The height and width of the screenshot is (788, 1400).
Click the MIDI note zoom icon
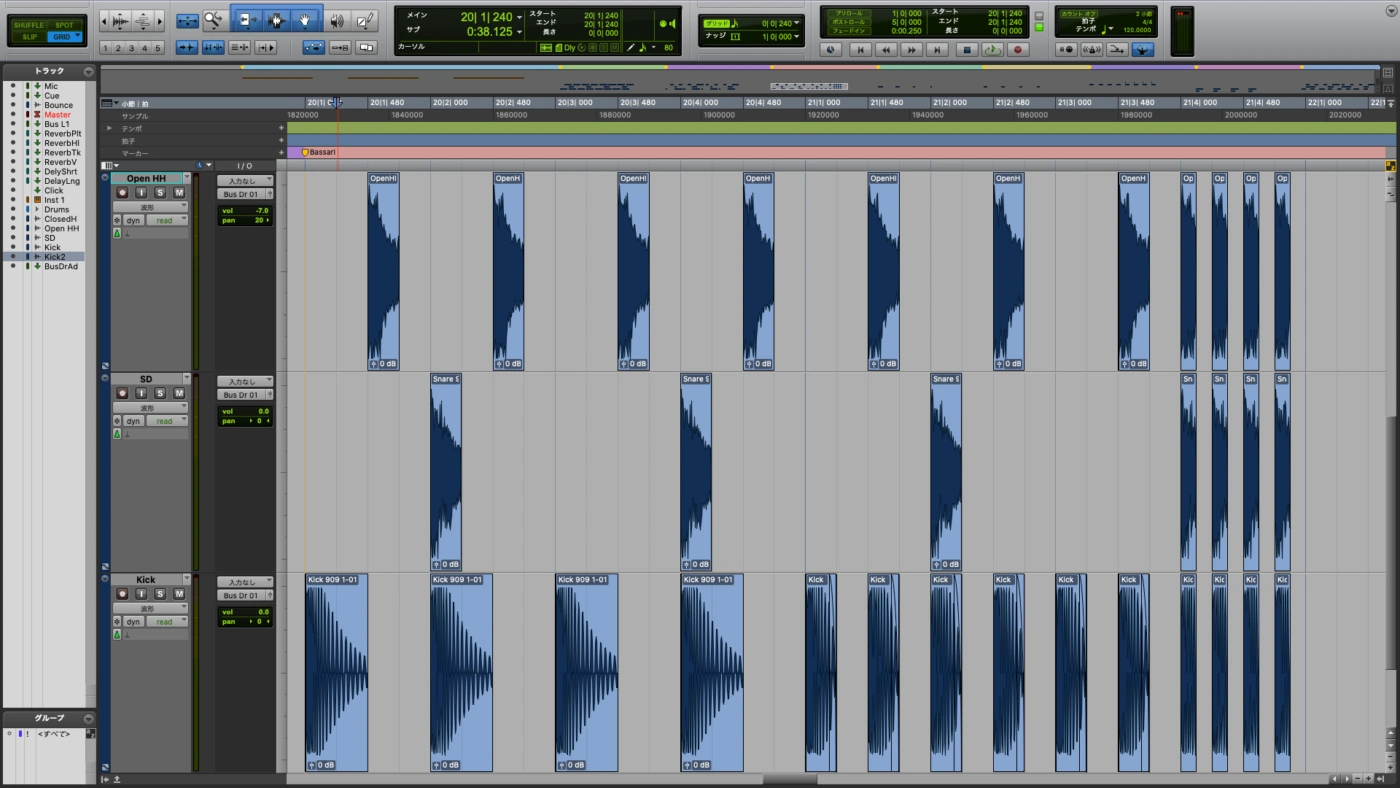[142, 20]
